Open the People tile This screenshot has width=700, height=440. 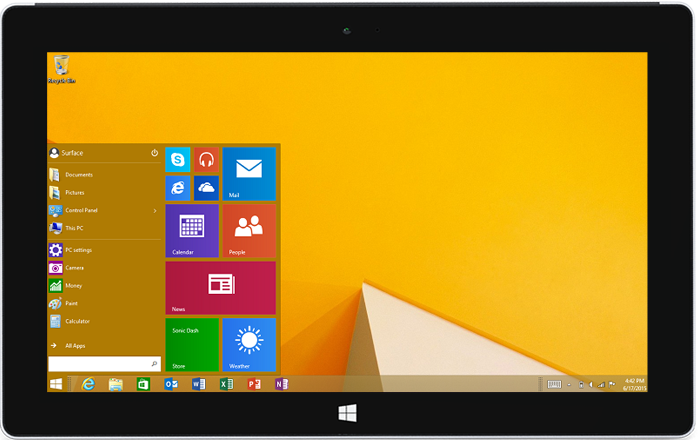pyautogui.click(x=248, y=230)
